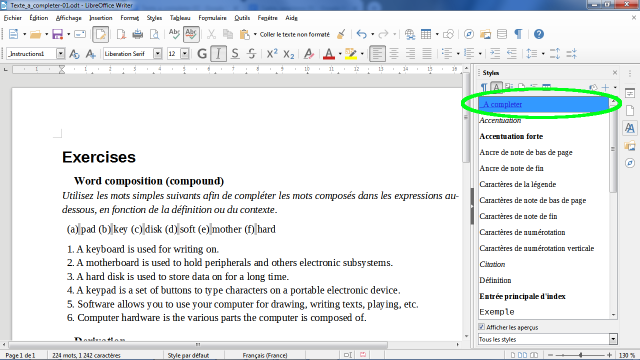640x360 pixels.
Task: Click Align right icon
Action: point(410,53)
